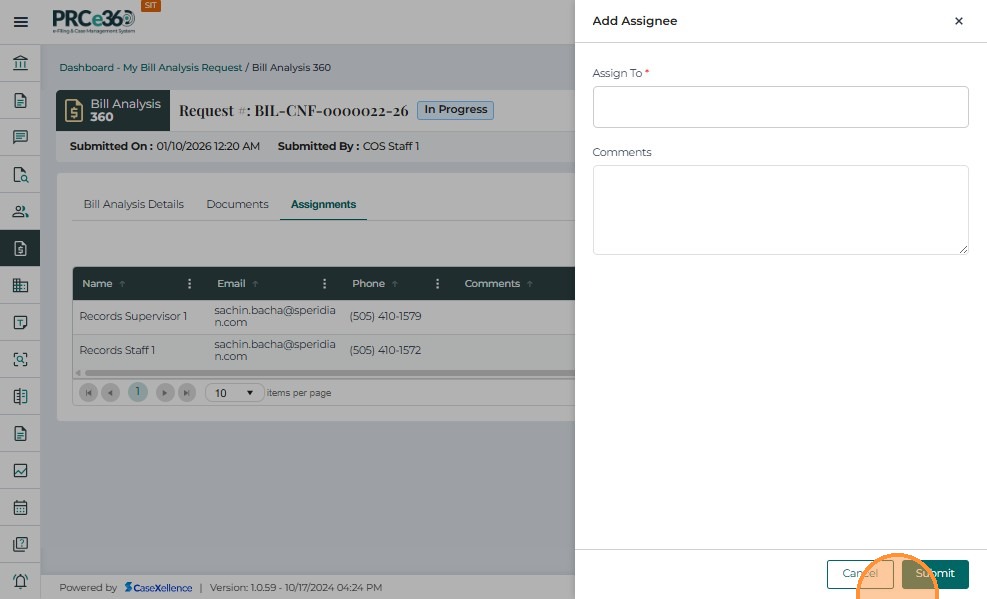Open the hamburger navigation menu
This screenshot has width=987, height=599.
[21, 22]
